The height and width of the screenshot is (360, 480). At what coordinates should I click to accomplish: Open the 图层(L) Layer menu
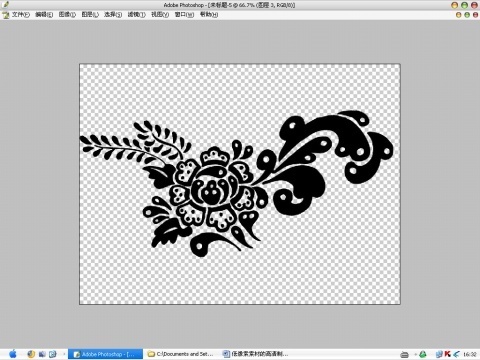pyautogui.click(x=90, y=15)
